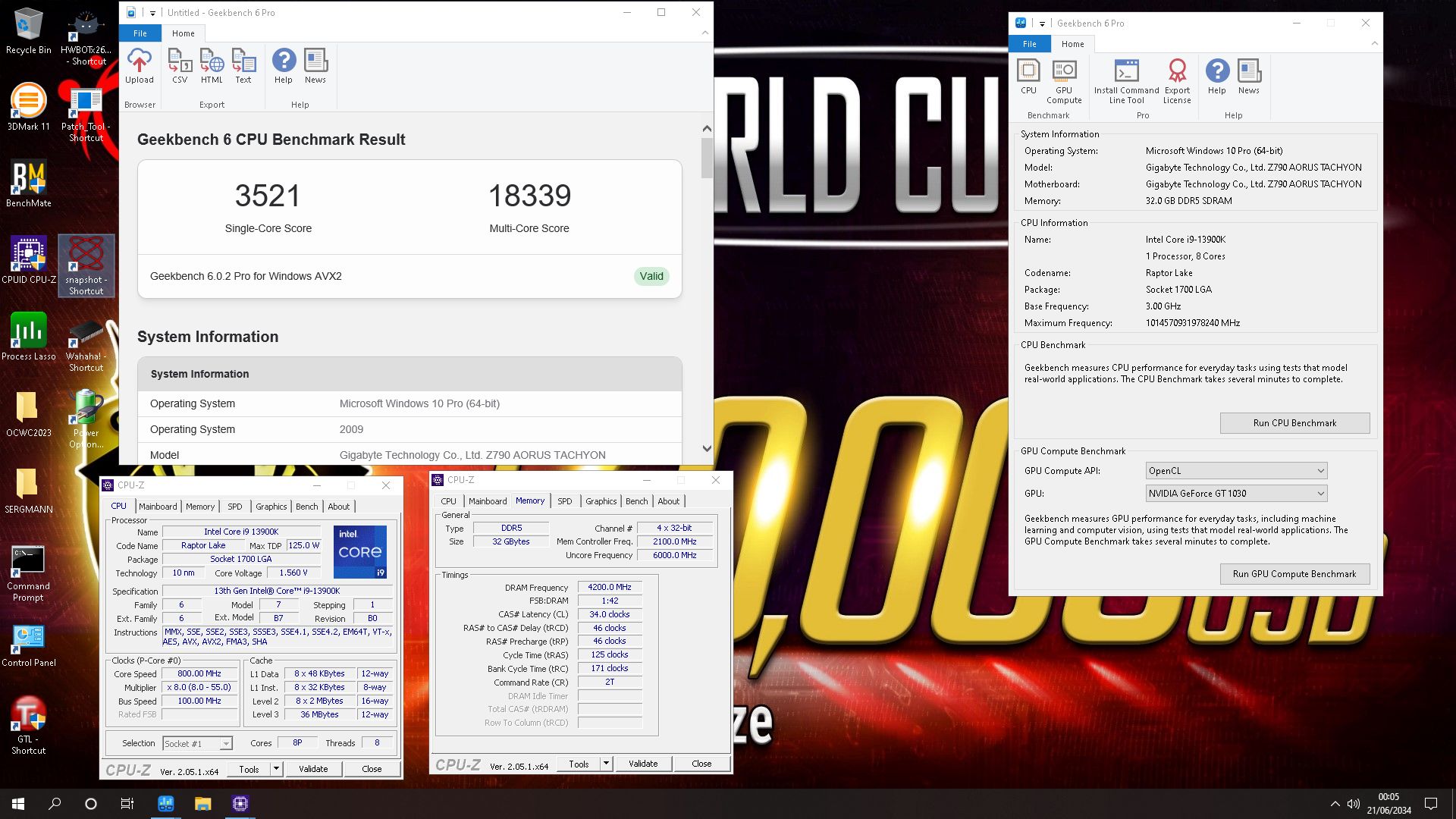Open quick access toolbar dropdown in Untitled Geekbench window
The height and width of the screenshot is (819, 1456).
152,13
